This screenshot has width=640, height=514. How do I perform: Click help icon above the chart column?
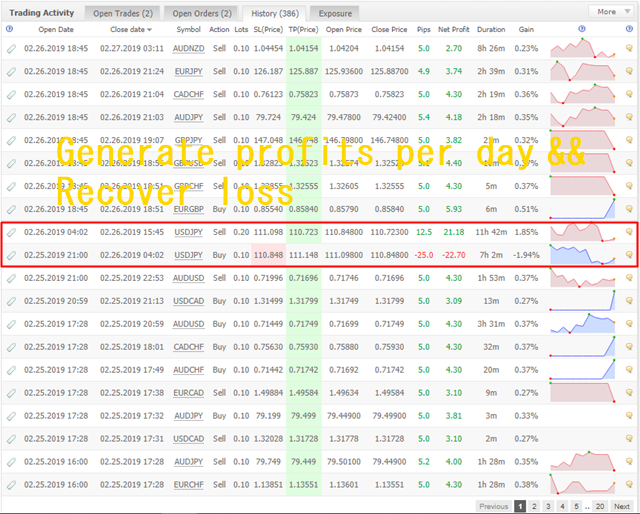(x=582, y=29)
